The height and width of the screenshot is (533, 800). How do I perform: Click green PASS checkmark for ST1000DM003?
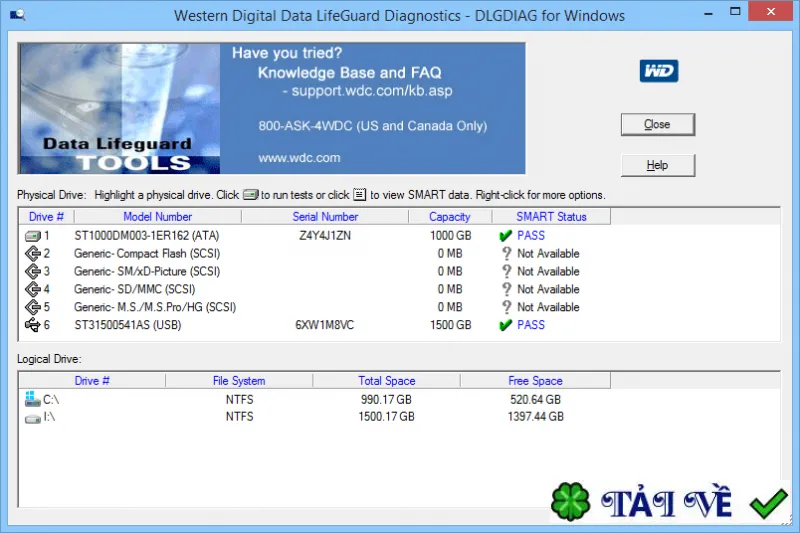click(x=505, y=236)
